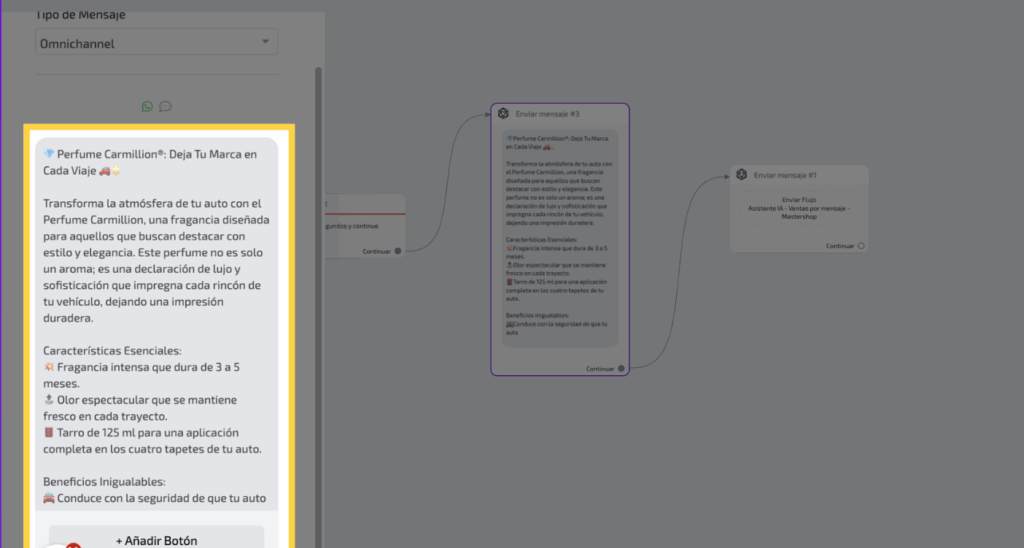Click the Continuar output dot on node #3

click(x=621, y=368)
